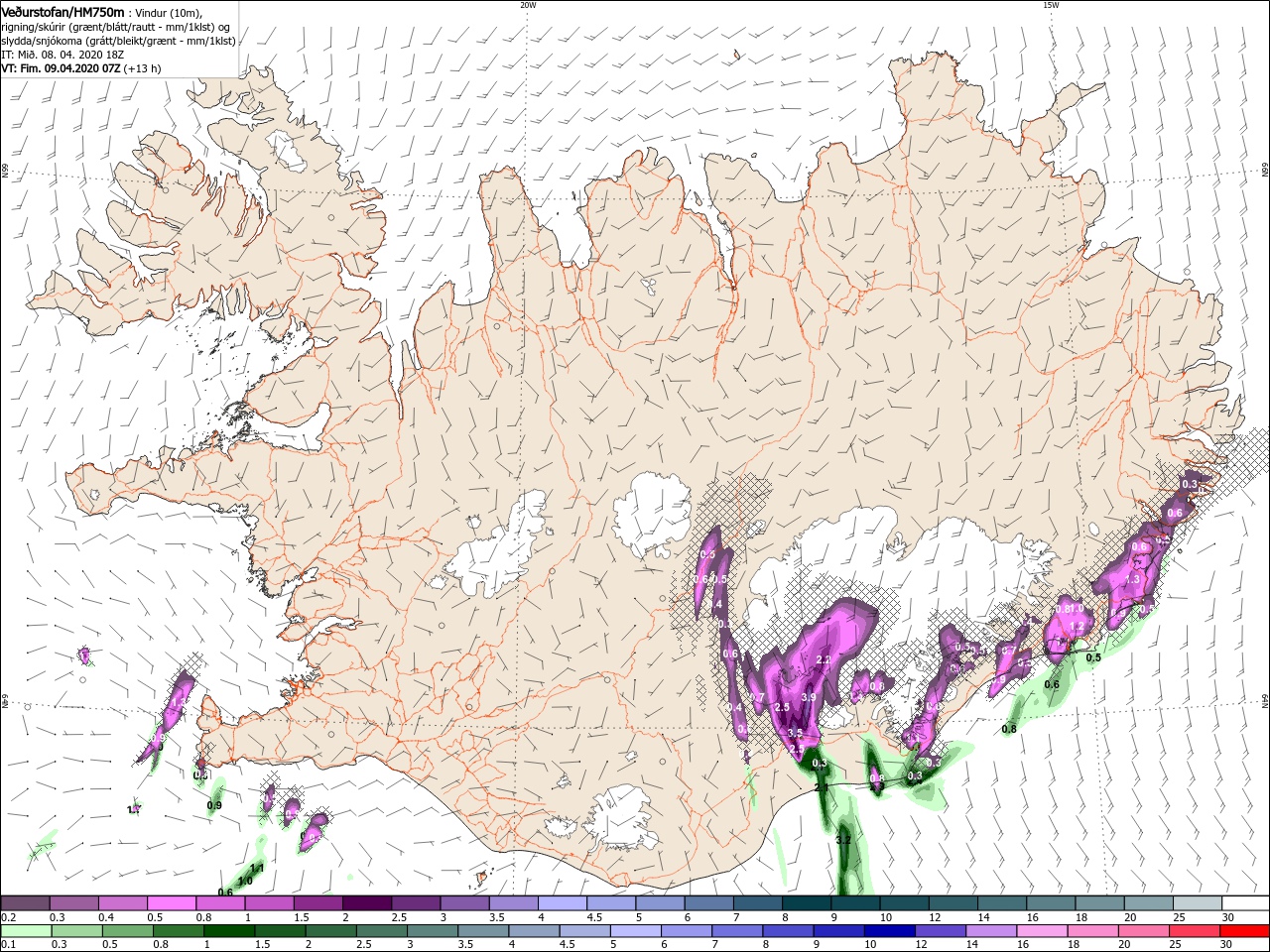Image resolution: width=1270 pixels, height=952 pixels.
Task: Select the dark teal 8 upper legend swatch
Action: [806, 903]
